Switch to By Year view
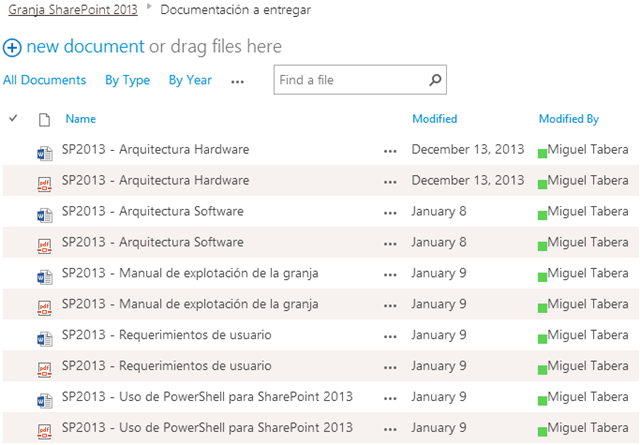The image size is (640, 445). pos(190,80)
